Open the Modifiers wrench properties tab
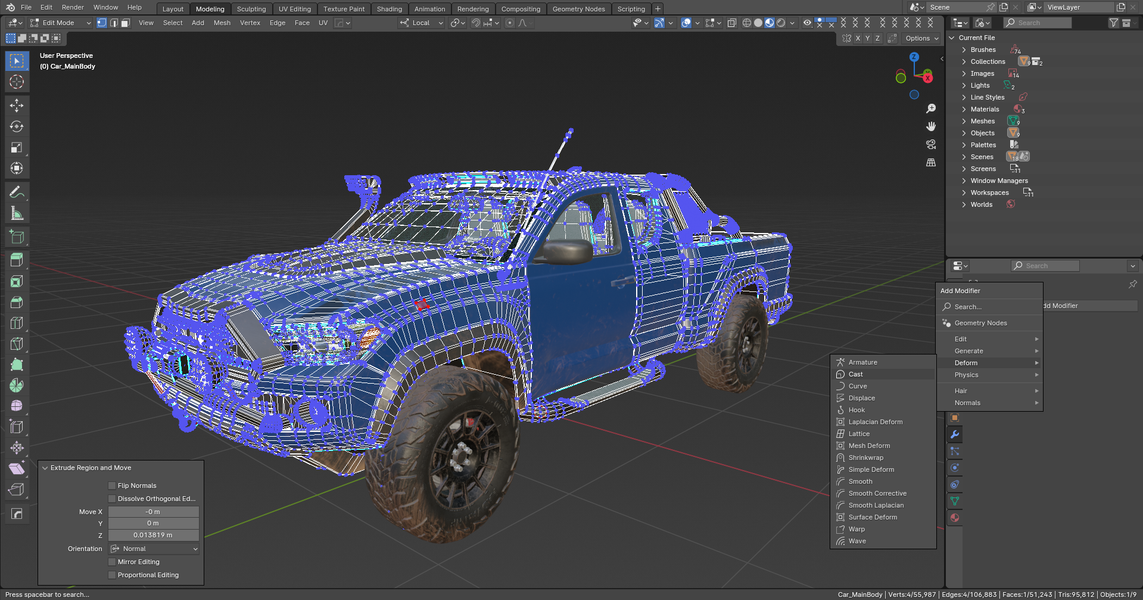This screenshot has width=1143, height=600. pyautogui.click(x=955, y=434)
